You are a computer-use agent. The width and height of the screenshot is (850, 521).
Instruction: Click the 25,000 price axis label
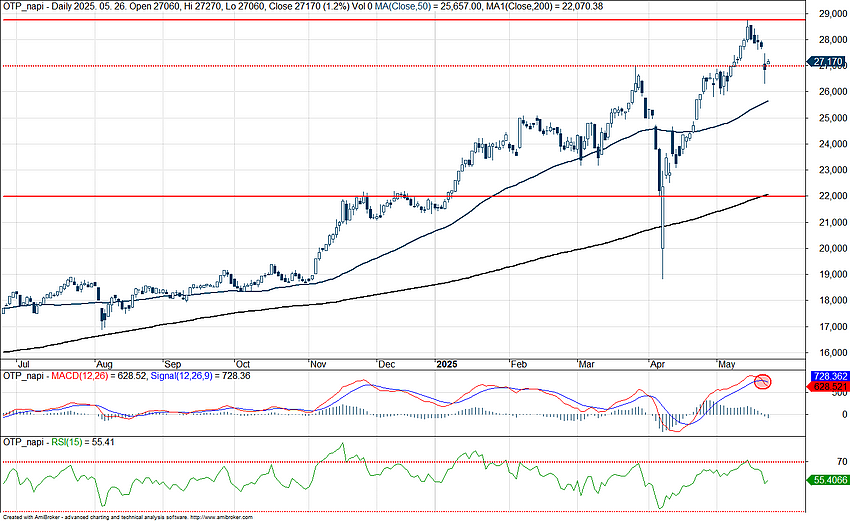coord(834,118)
